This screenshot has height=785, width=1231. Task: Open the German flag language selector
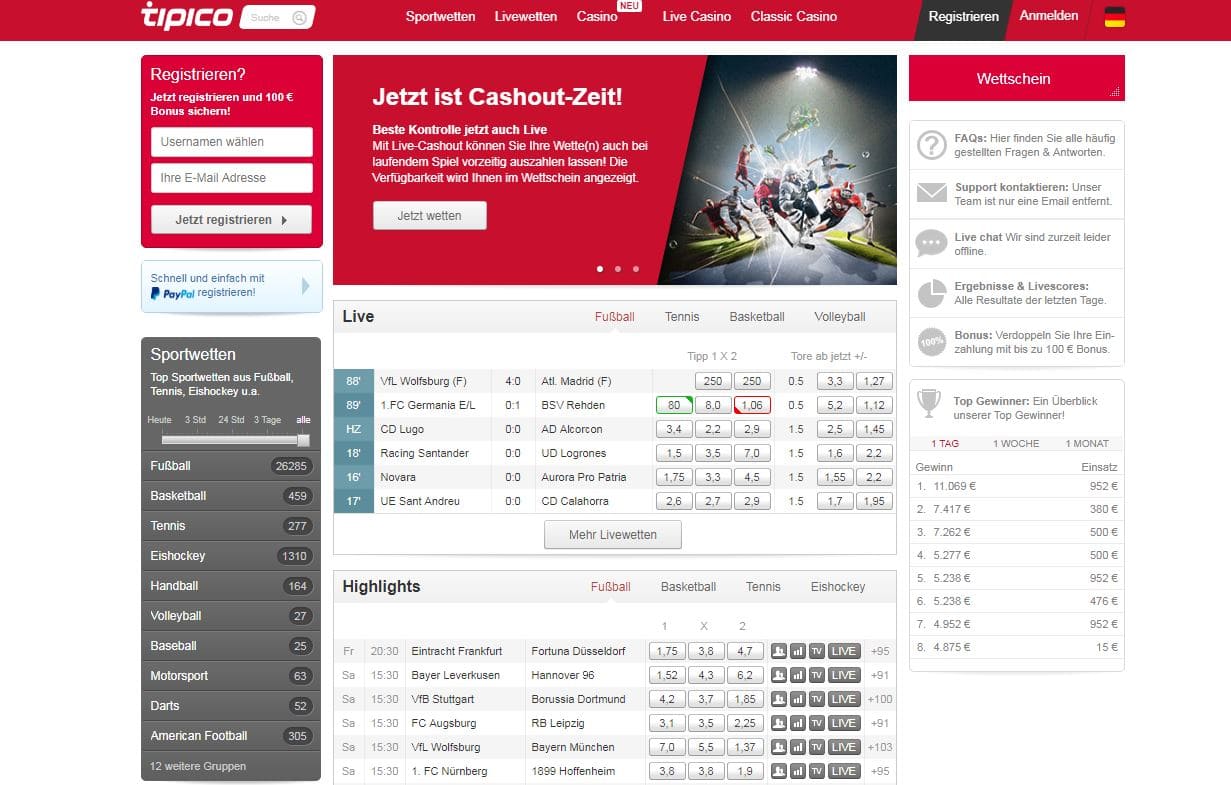(1114, 17)
